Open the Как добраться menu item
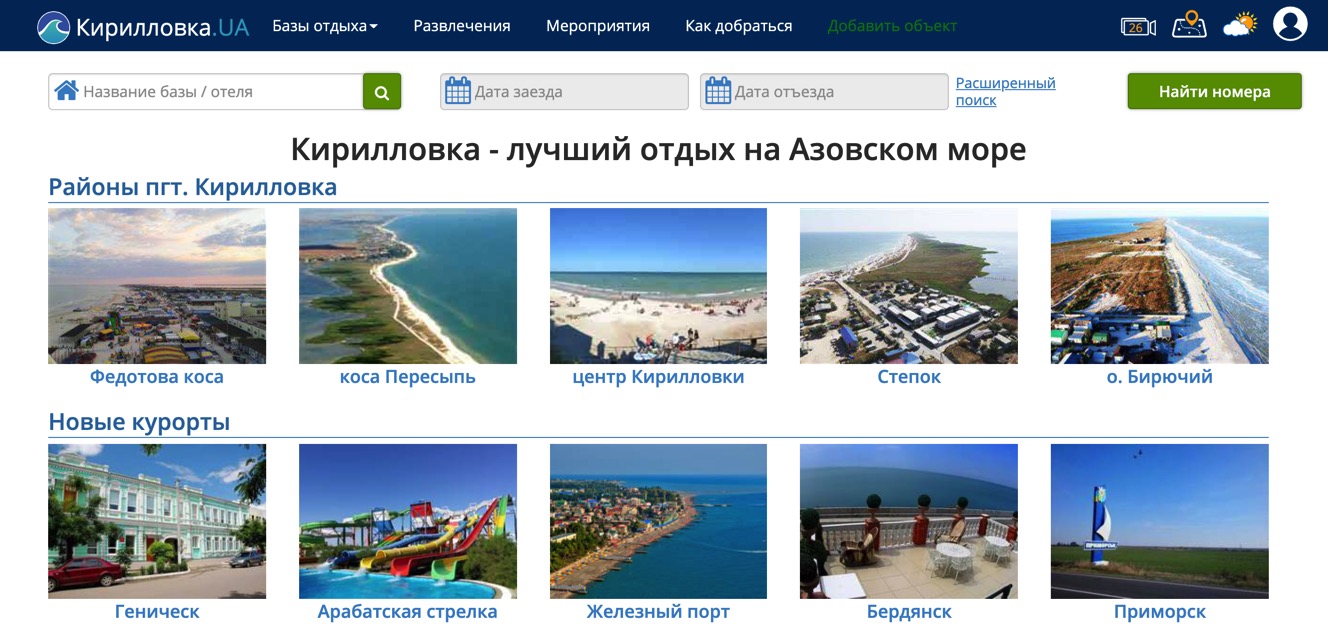1328x644 pixels. (x=739, y=26)
